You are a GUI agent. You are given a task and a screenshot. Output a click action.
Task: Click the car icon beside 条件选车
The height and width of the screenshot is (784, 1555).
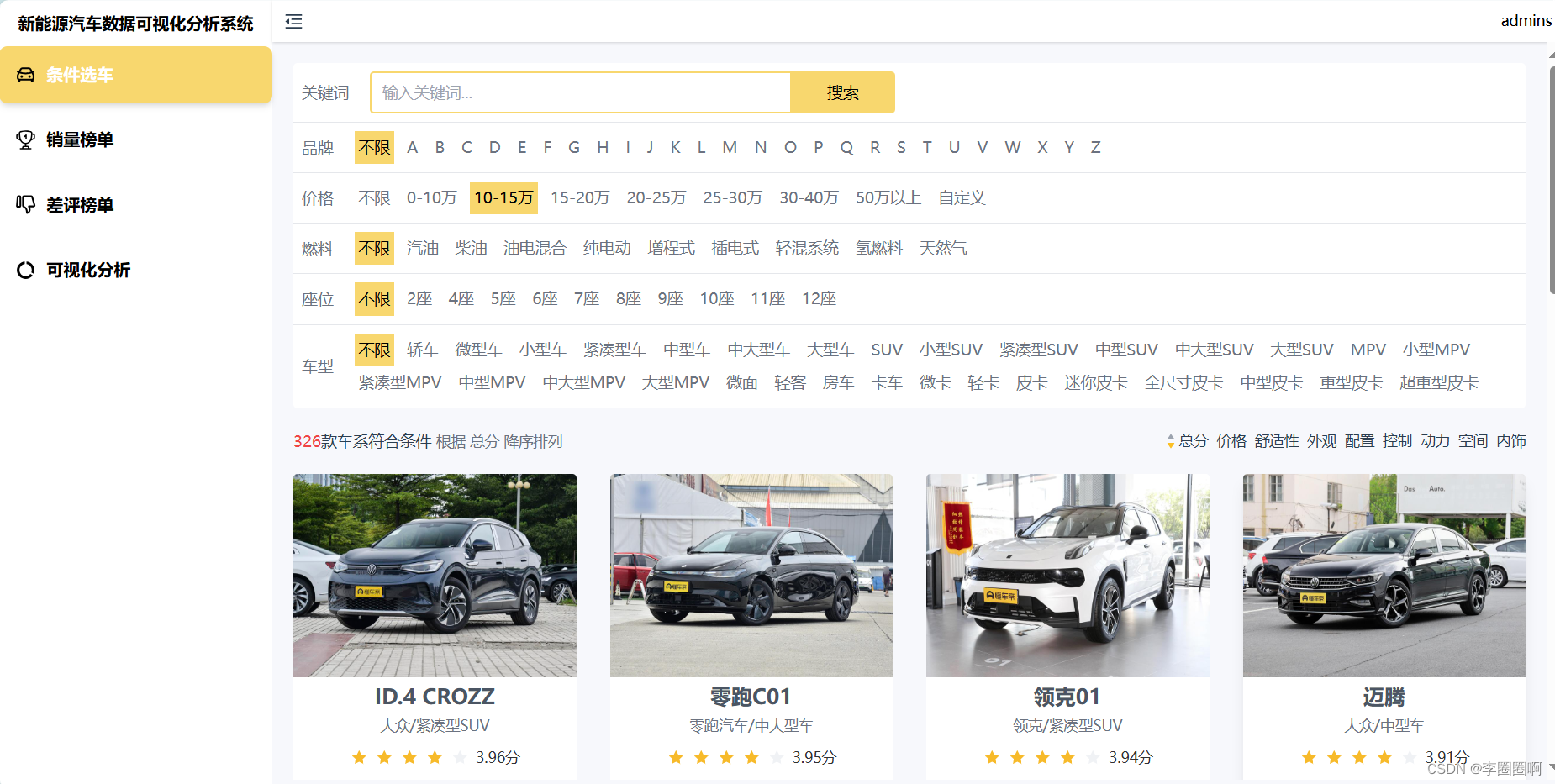[26, 75]
